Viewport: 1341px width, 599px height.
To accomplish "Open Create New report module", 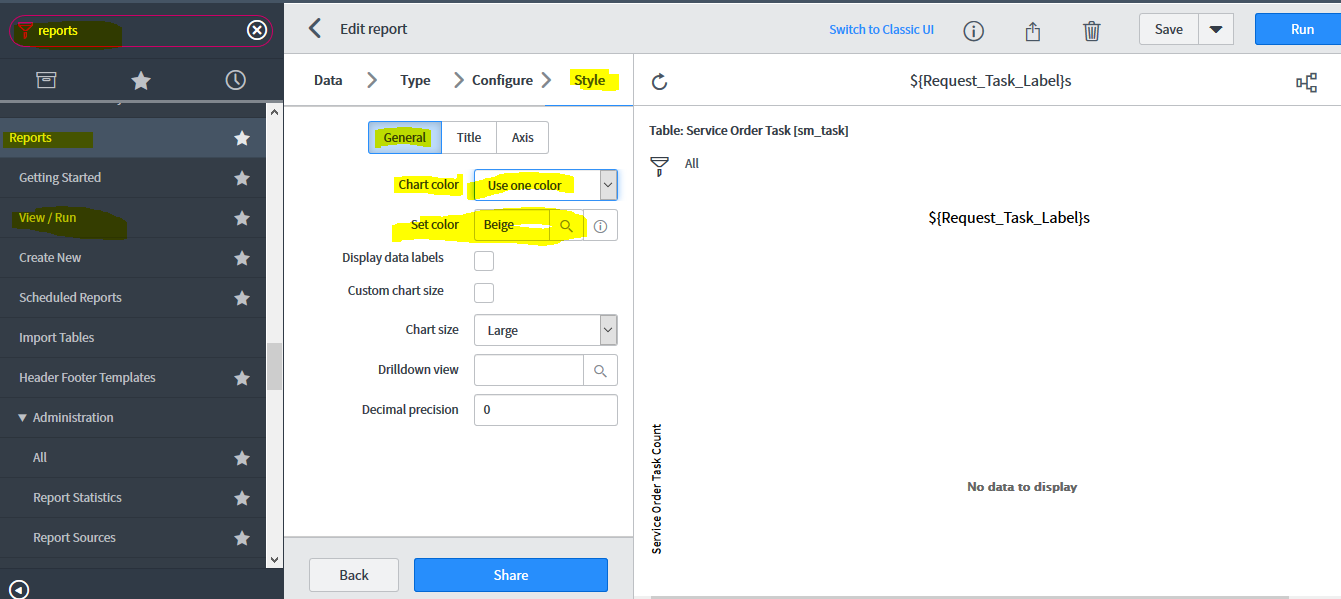I will (x=50, y=258).
